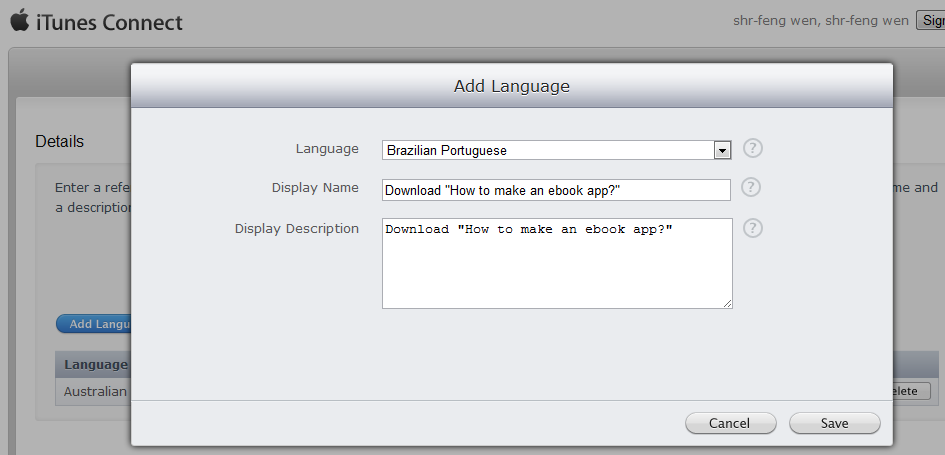Save the new language entry
The width and height of the screenshot is (945, 455).
(835, 423)
